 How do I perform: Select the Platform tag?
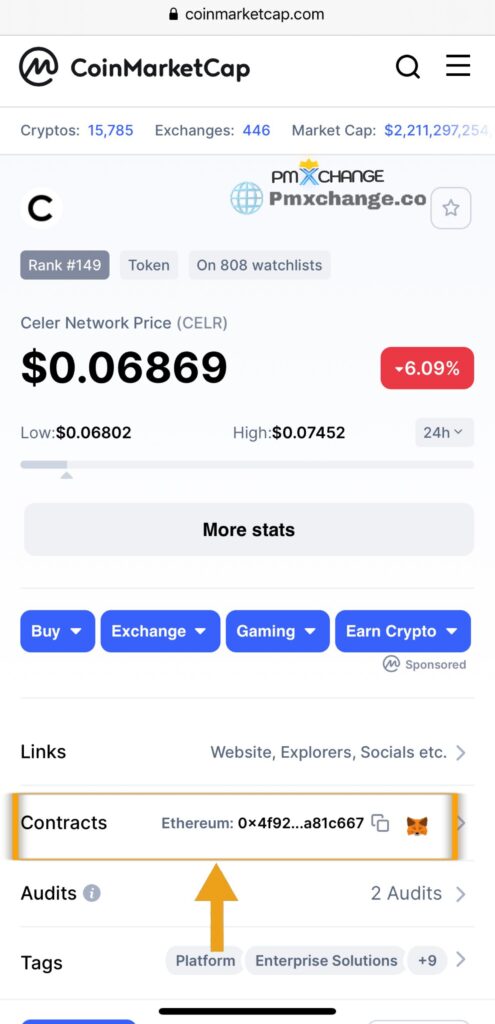click(x=205, y=961)
